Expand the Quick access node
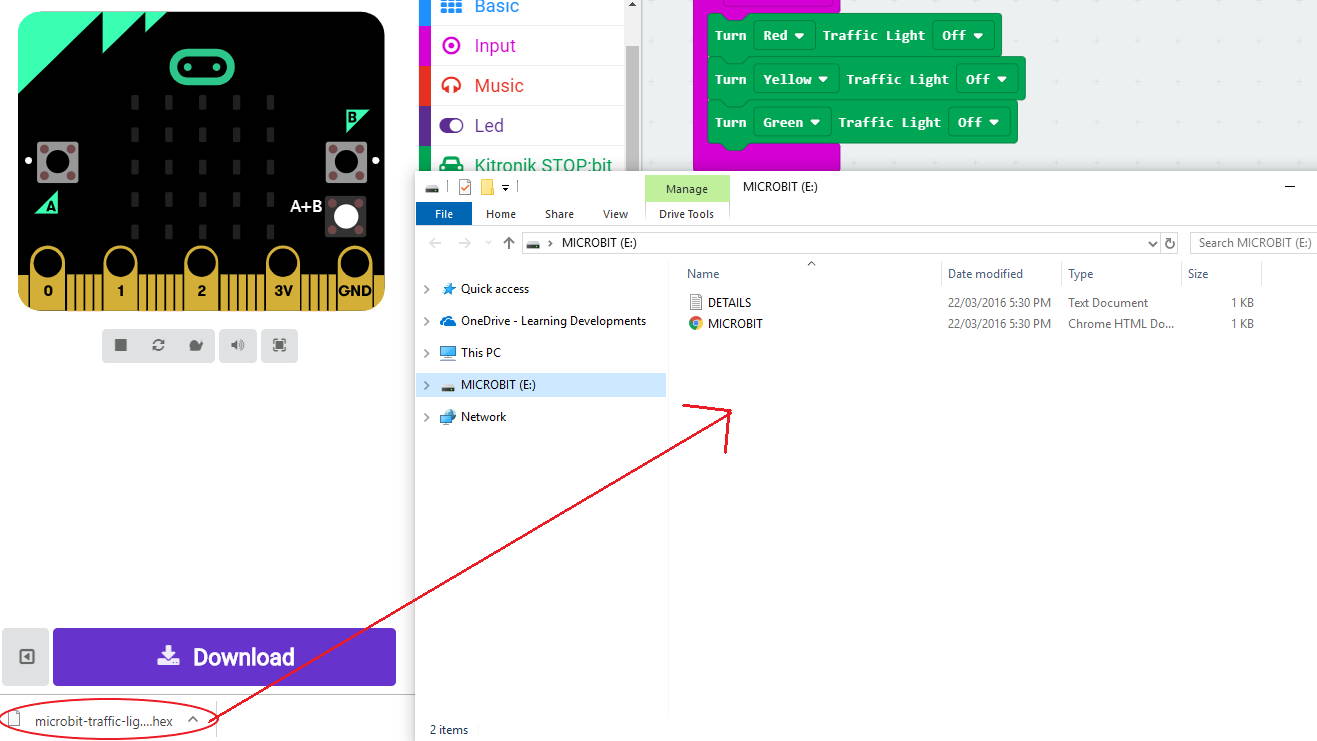 tap(427, 289)
